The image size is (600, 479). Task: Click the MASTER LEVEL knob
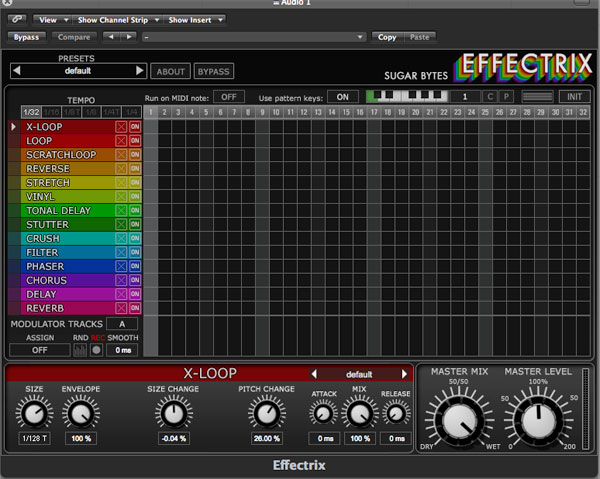[x=538, y=420]
